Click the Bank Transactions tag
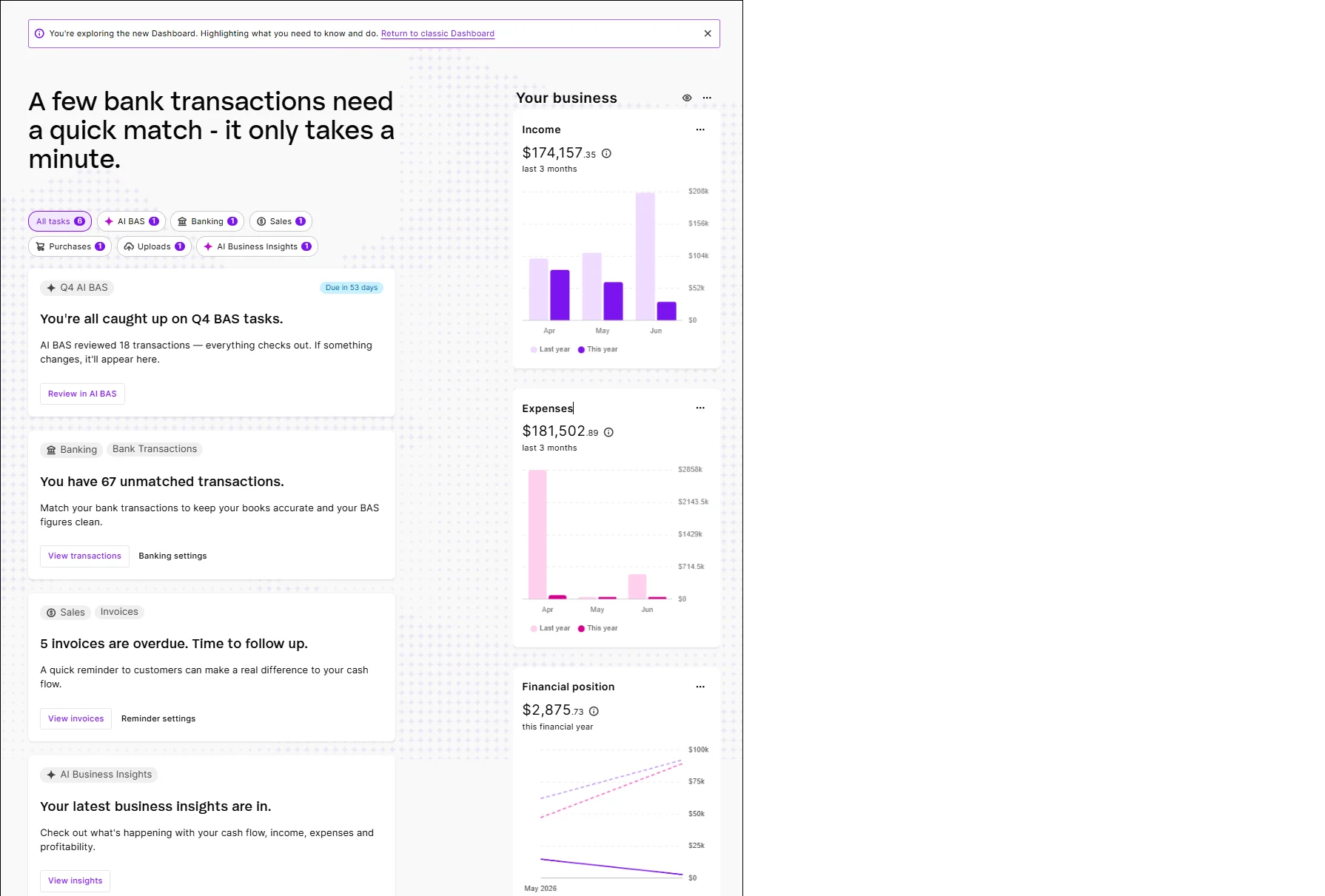Image resolution: width=1325 pixels, height=896 pixels. (155, 449)
